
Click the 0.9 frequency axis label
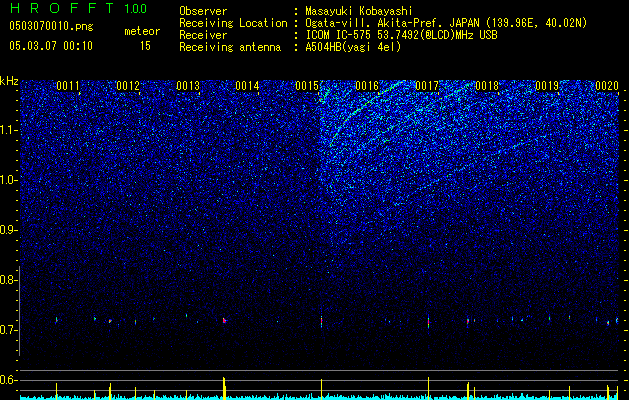(7, 230)
